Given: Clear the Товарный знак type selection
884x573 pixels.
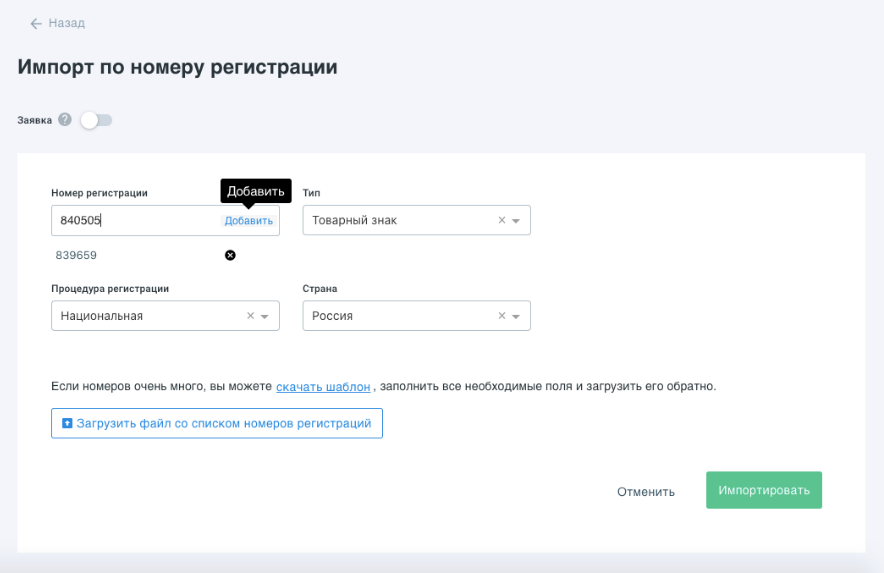Looking at the screenshot, I should (502, 220).
